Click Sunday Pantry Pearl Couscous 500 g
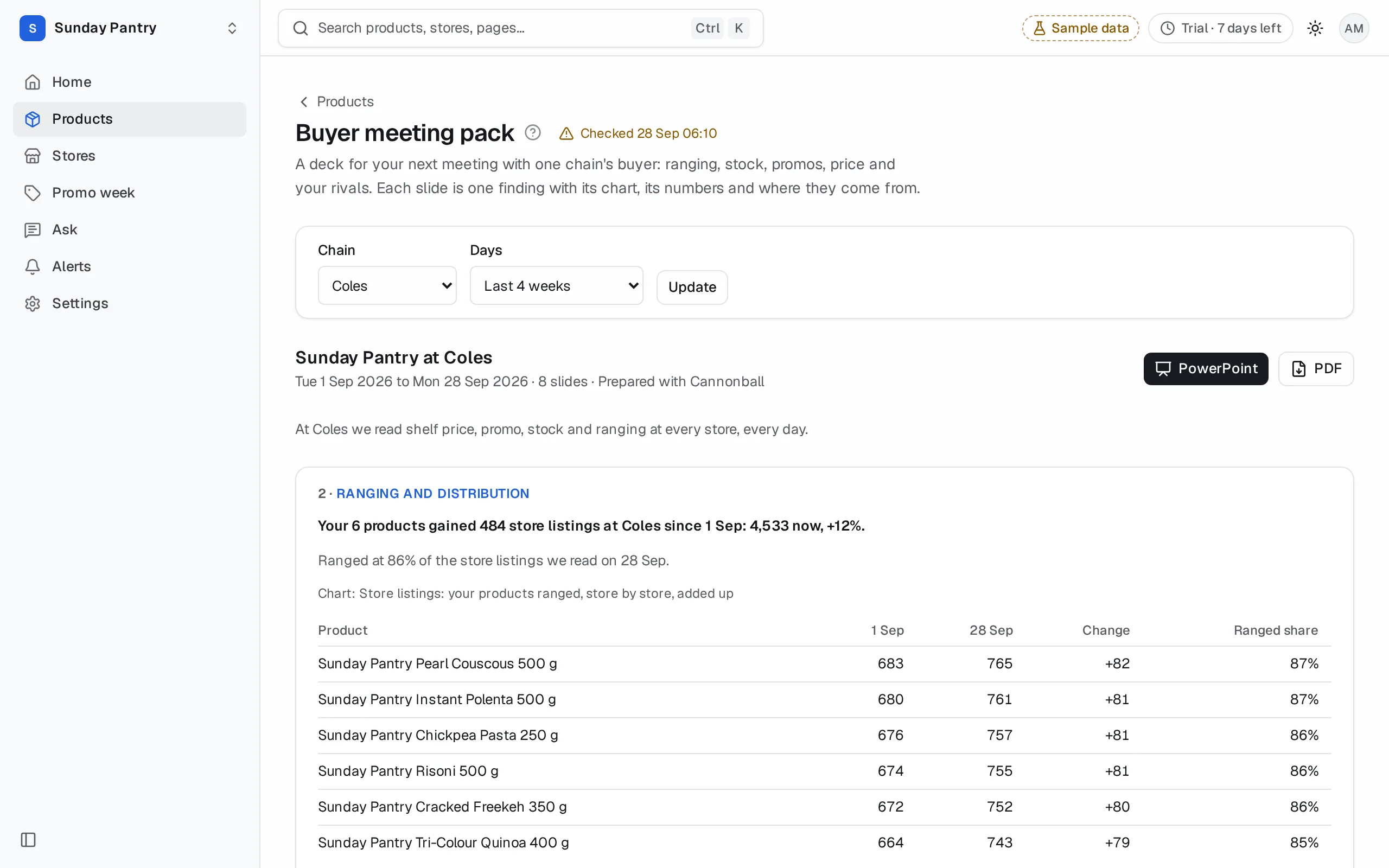1389x868 pixels. pos(437,663)
